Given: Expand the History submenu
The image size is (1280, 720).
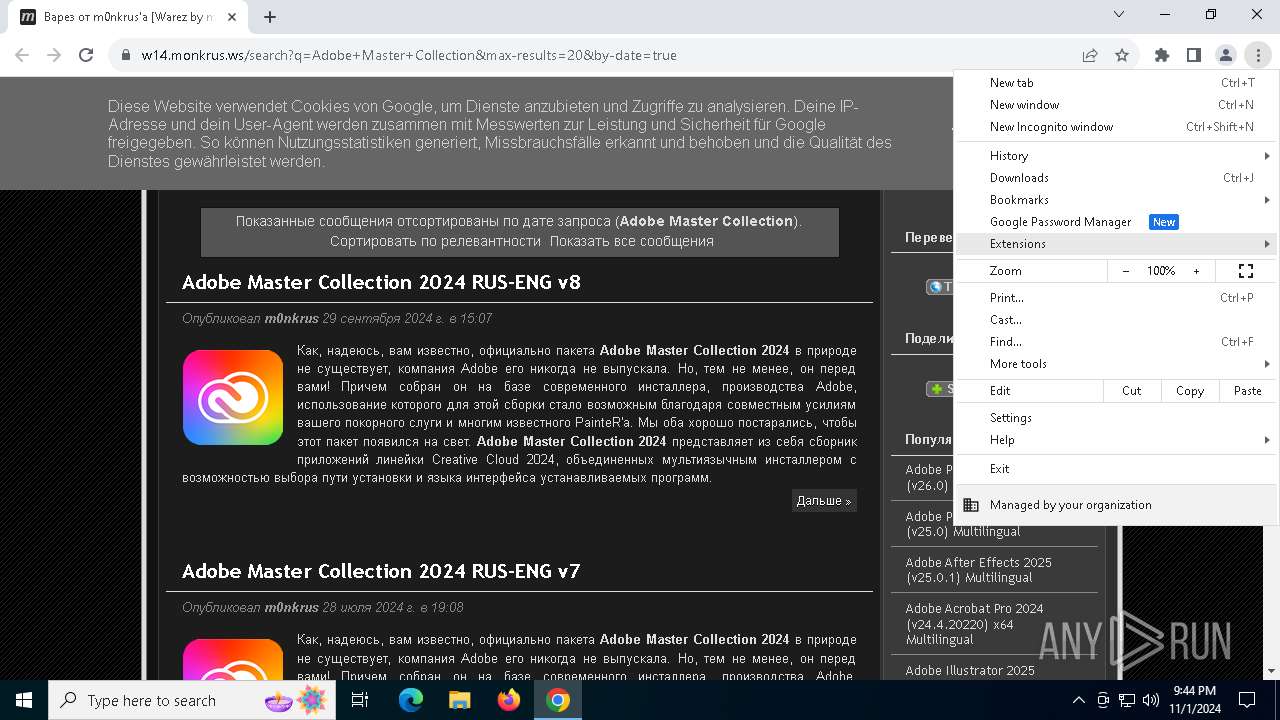Looking at the screenshot, I should [x=1115, y=156].
